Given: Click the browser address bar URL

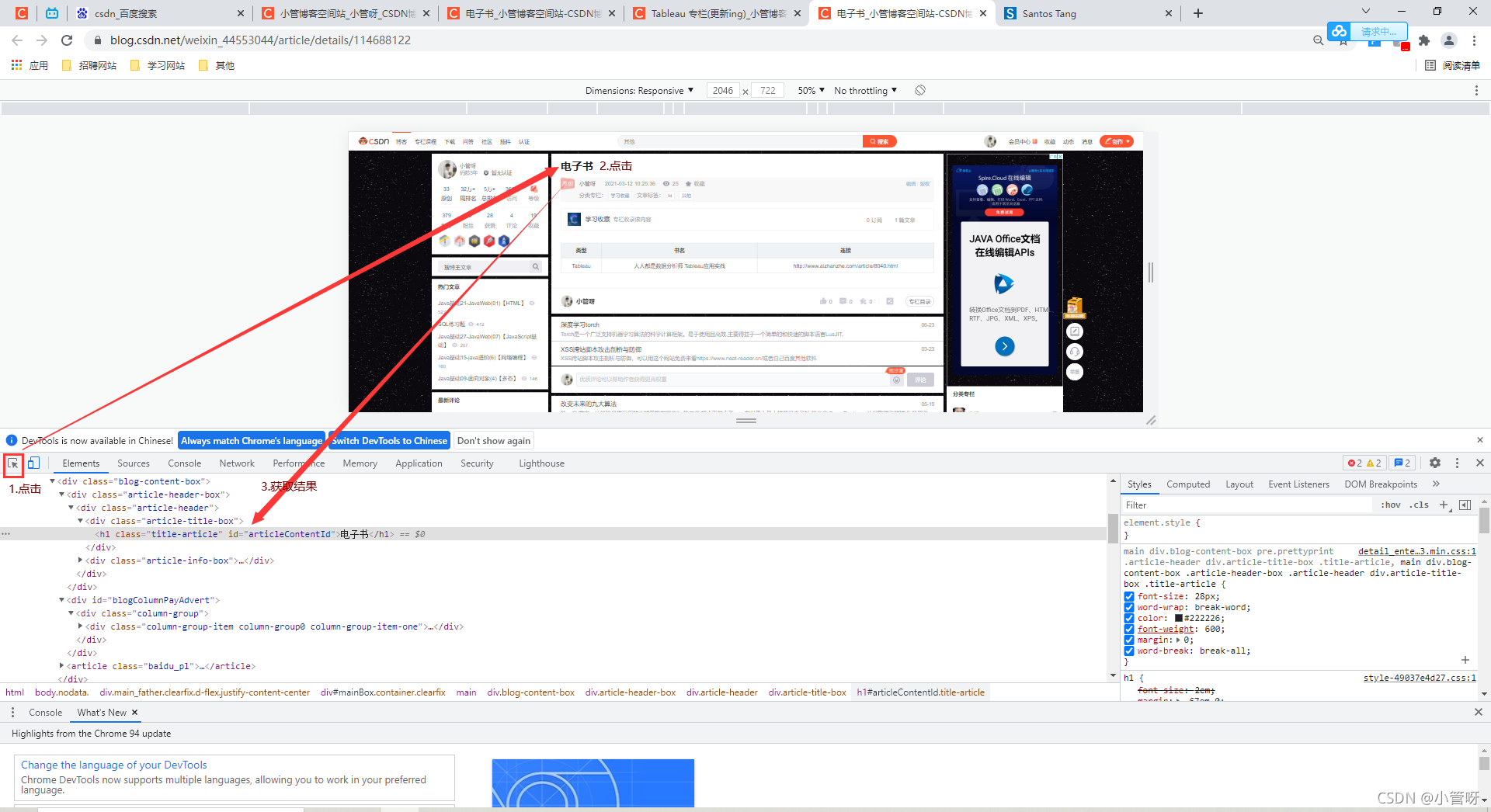Looking at the screenshot, I should coord(260,40).
